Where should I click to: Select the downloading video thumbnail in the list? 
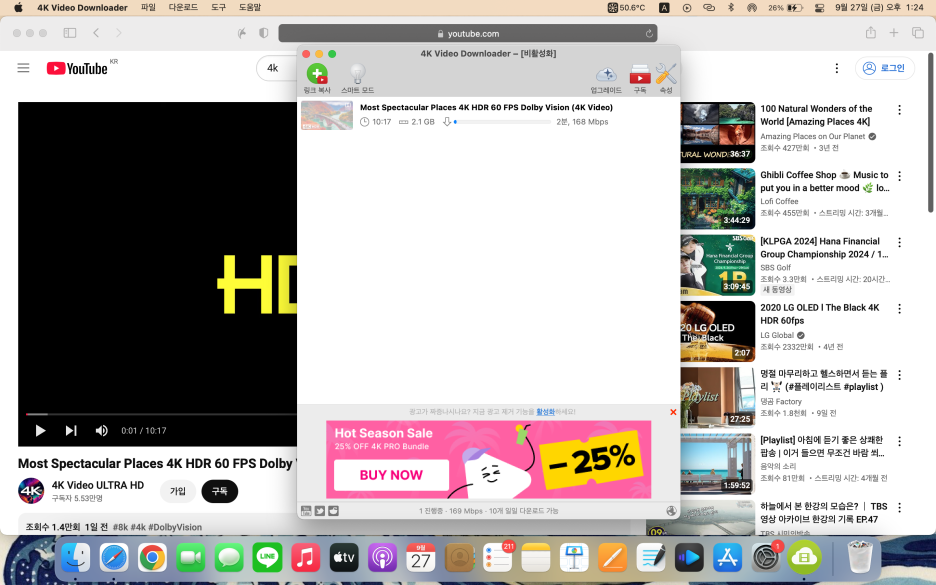point(327,115)
